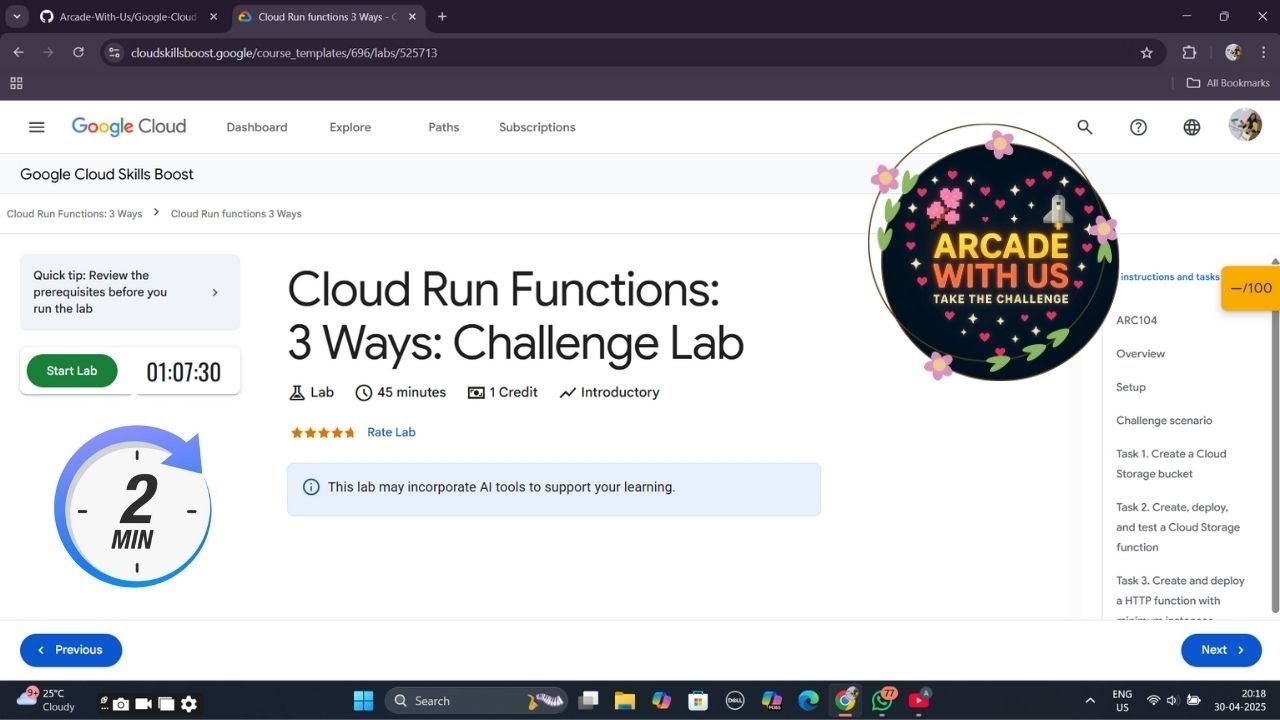This screenshot has width=1280, height=720.
Task: Jump to ARC104 in the outline
Action: pos(1136,321)
